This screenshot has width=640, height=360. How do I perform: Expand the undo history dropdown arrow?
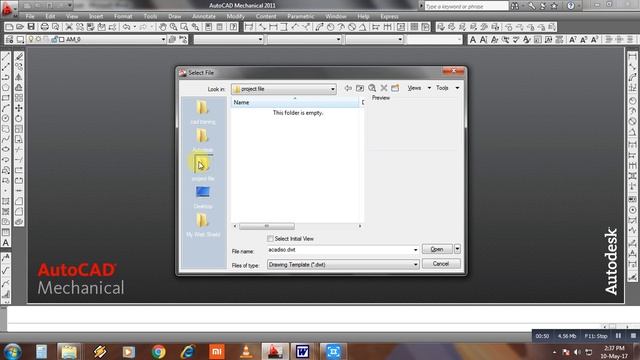[x=135, y=27]
